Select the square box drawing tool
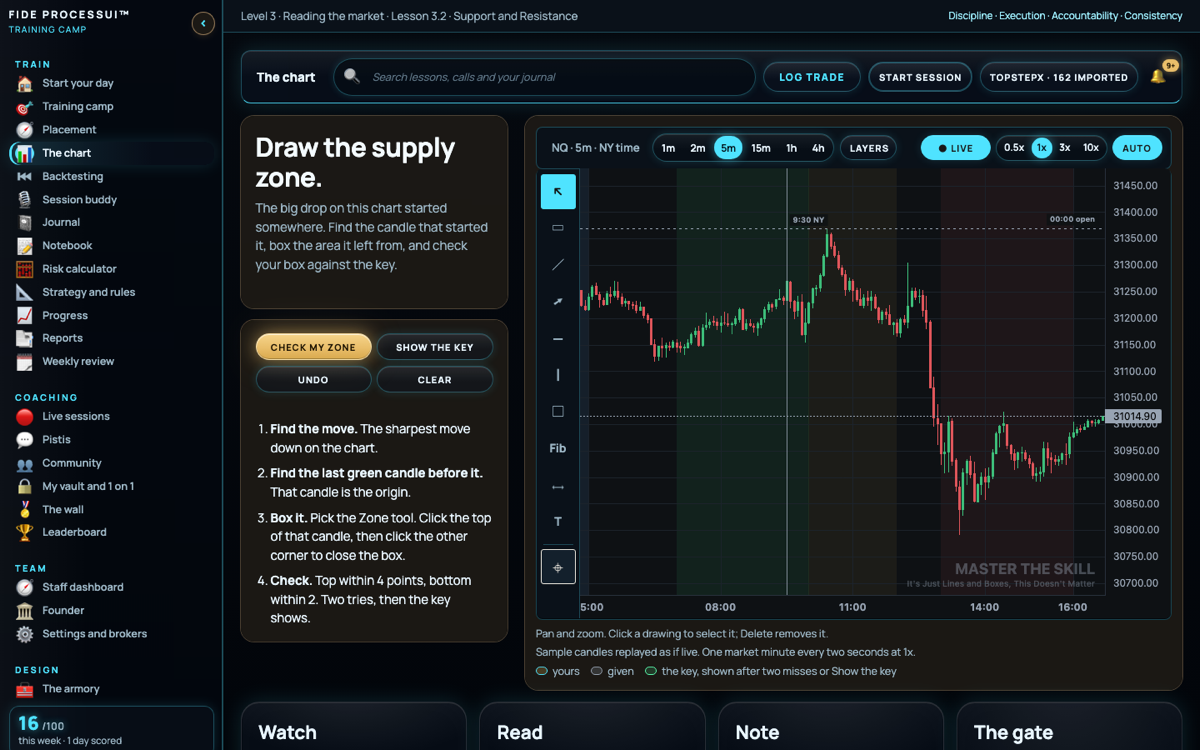1200x750 pixels. coord(558,411)
